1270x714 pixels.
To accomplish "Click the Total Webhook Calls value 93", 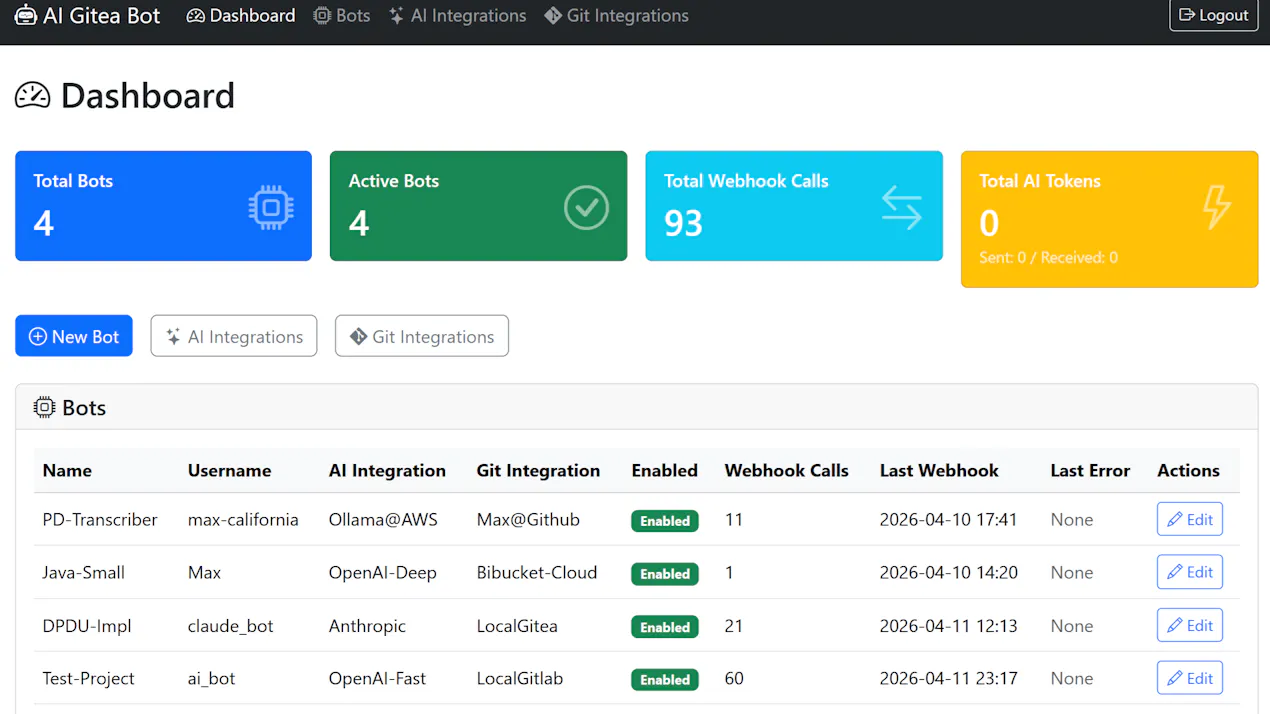I will 684,222.
